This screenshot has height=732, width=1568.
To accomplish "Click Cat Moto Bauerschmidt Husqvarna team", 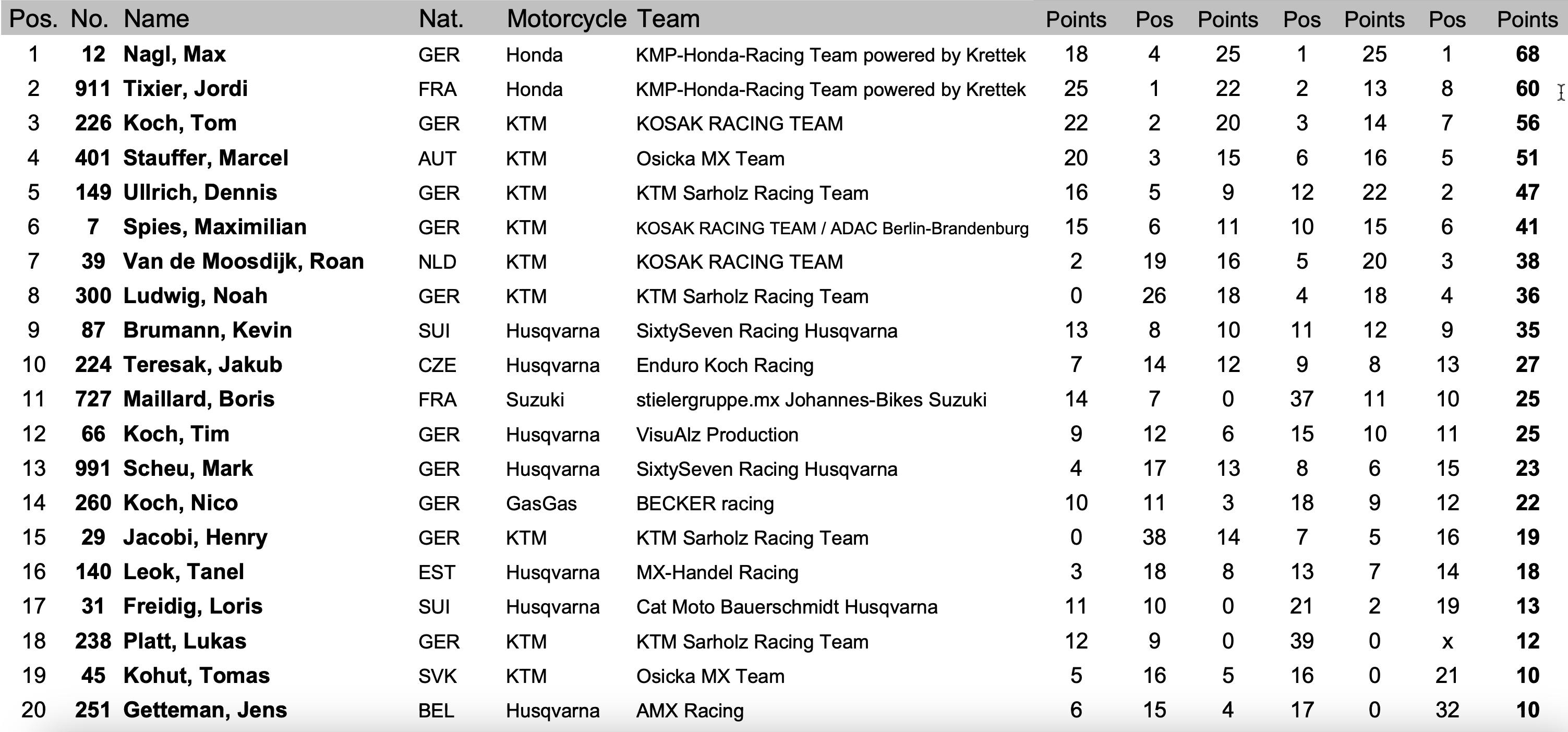I will coord(787,607).
